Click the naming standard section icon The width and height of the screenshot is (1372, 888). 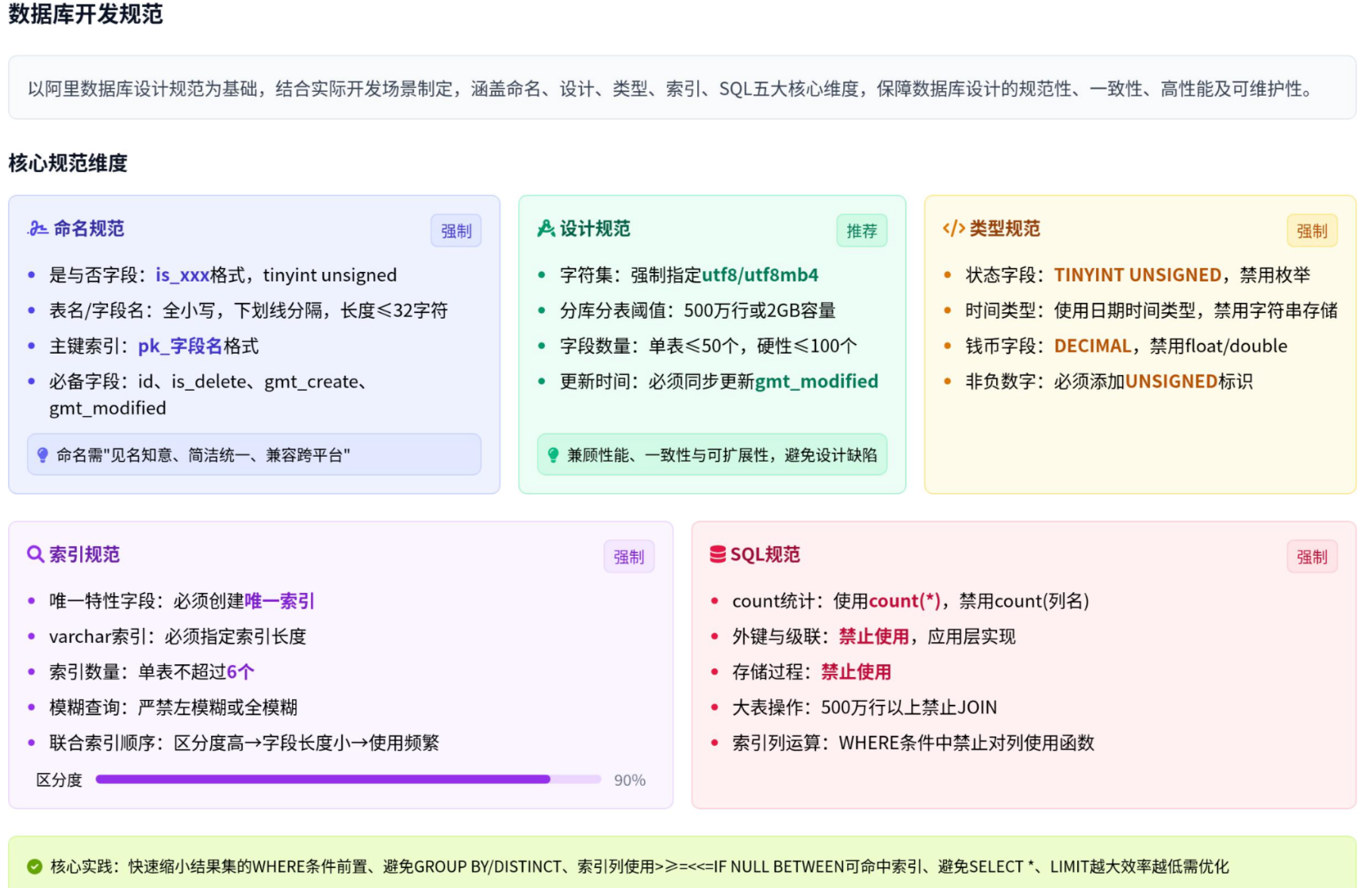click(37, 229)
